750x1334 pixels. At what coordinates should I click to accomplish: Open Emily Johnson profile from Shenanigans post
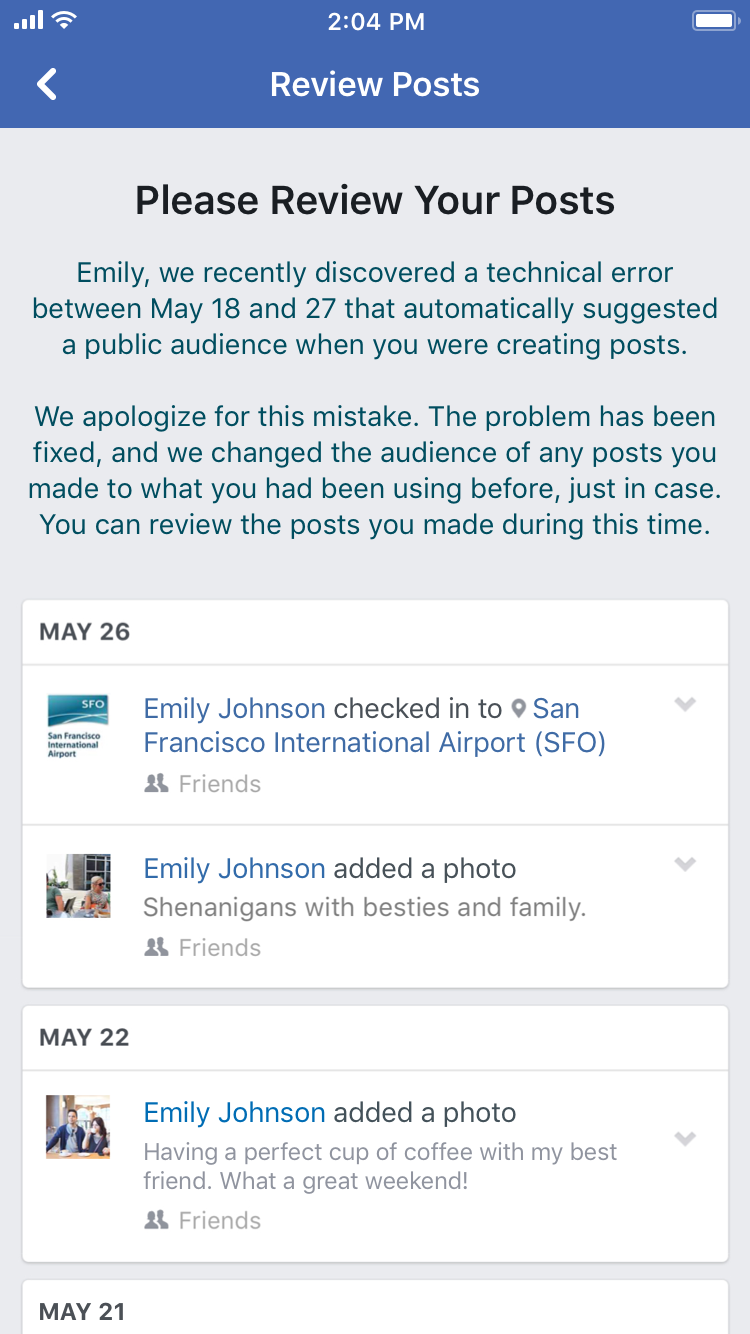[x=234, y=869]
